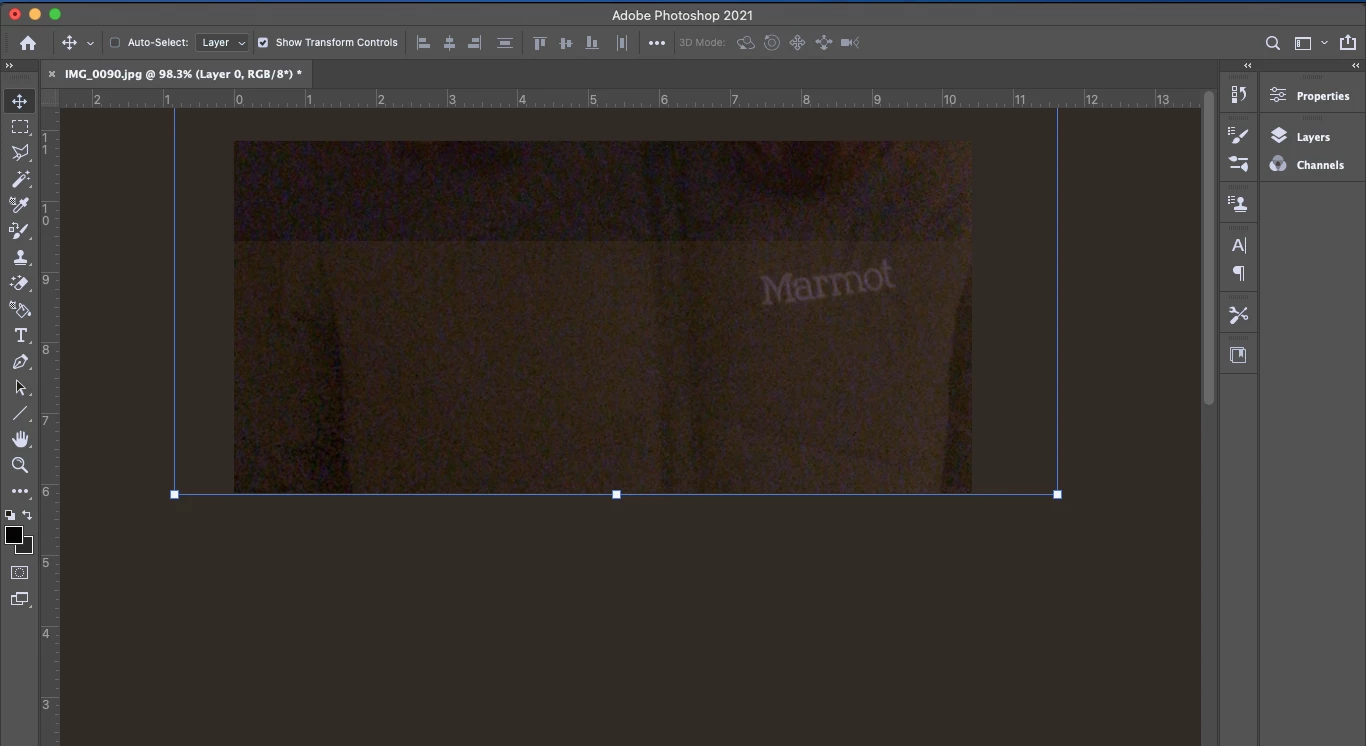Open the History panel icon

tap(1238, 94)
